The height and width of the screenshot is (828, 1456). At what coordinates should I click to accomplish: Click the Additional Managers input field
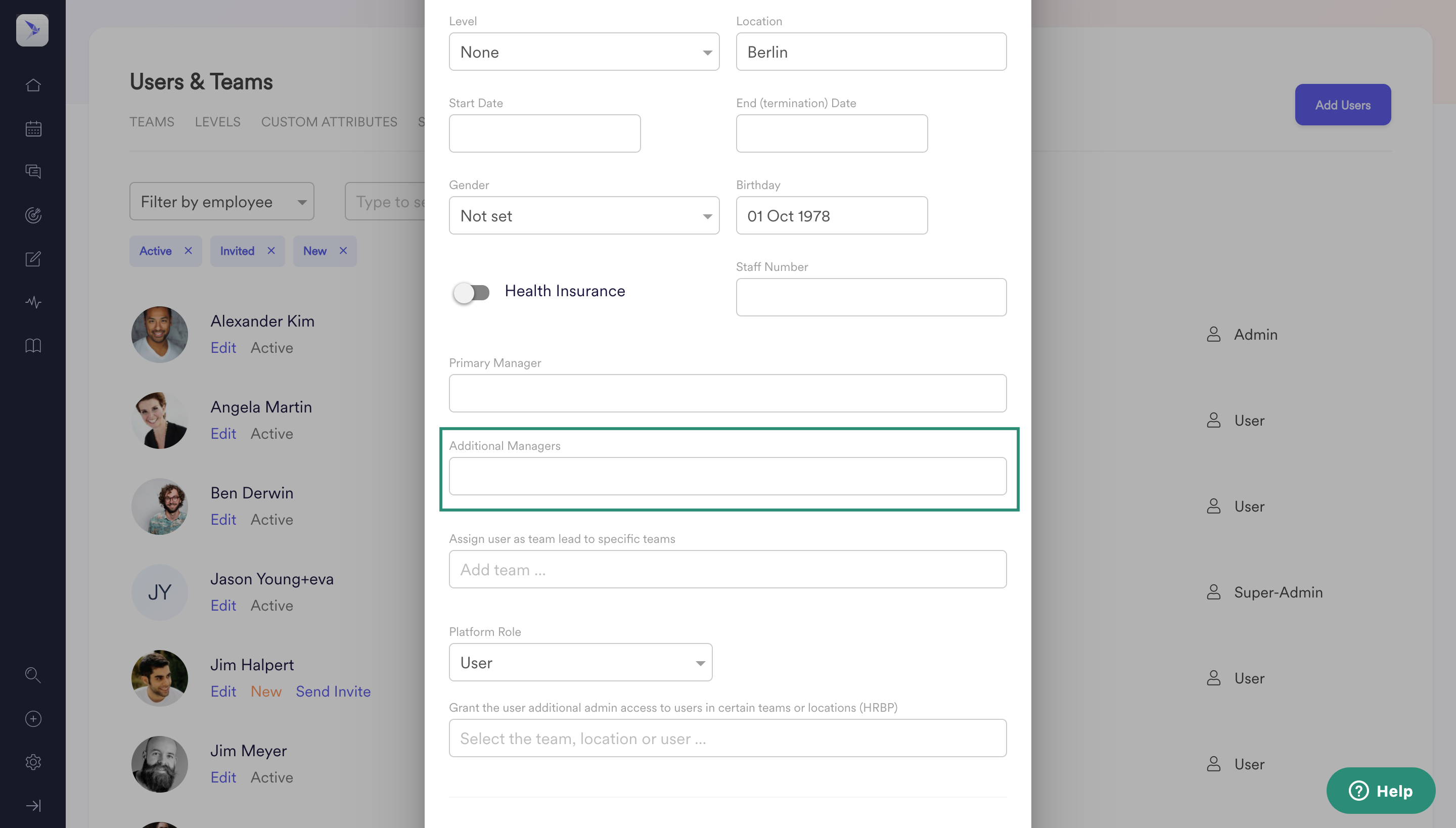[727, 476]
